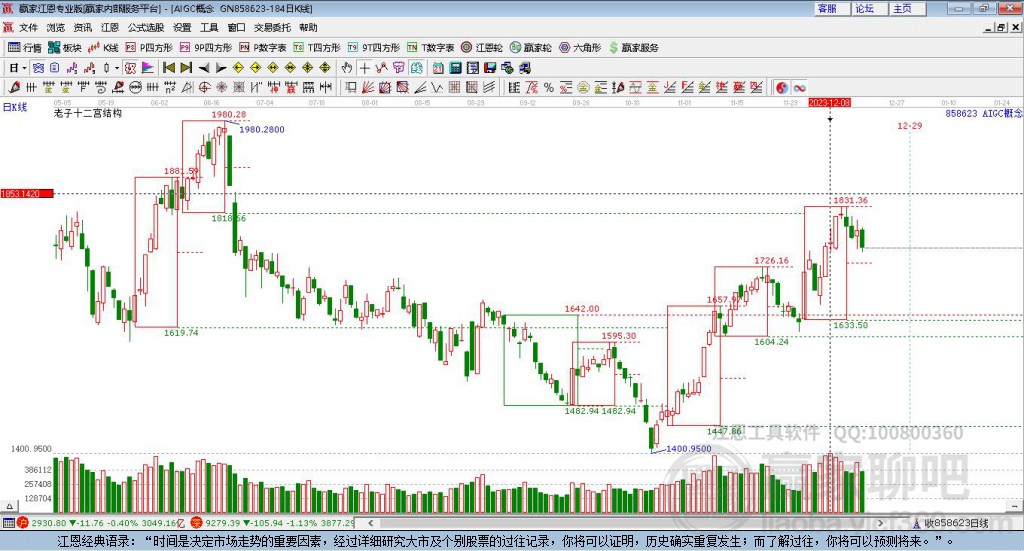Image resolution: width=1024 pixels, height=551 pixels.
Task: Click the 2023-12-08 date marker
Action: pyautogui.click(x=829, y=103)
